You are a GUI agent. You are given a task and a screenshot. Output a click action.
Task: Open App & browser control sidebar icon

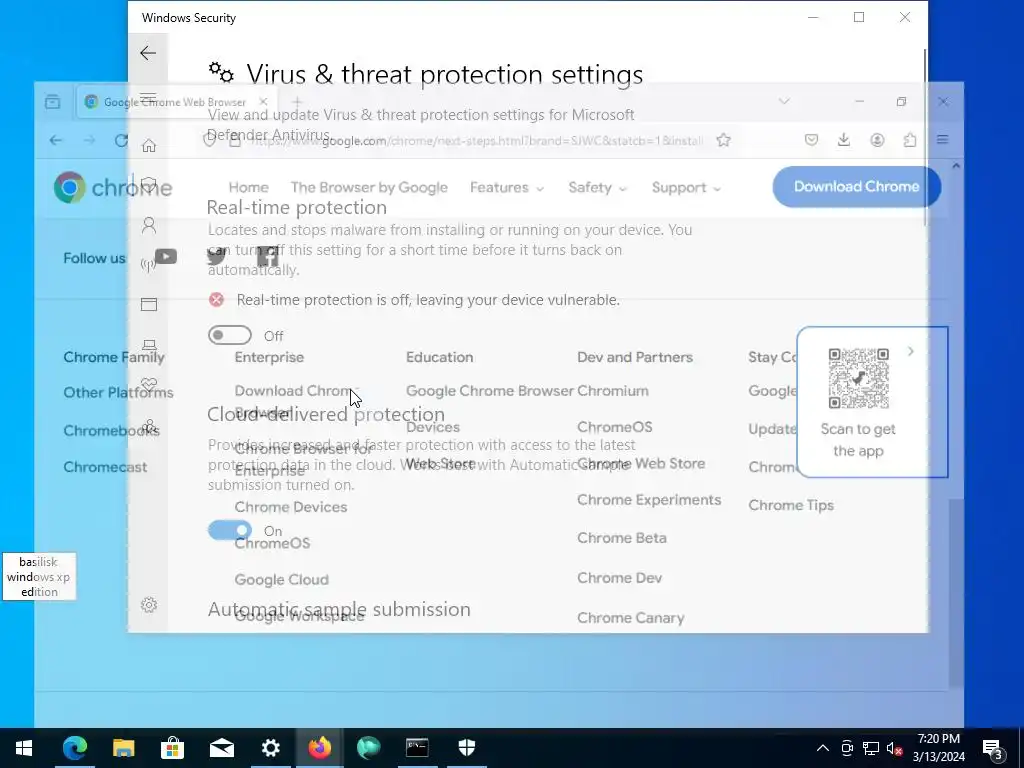click(149, 304)
